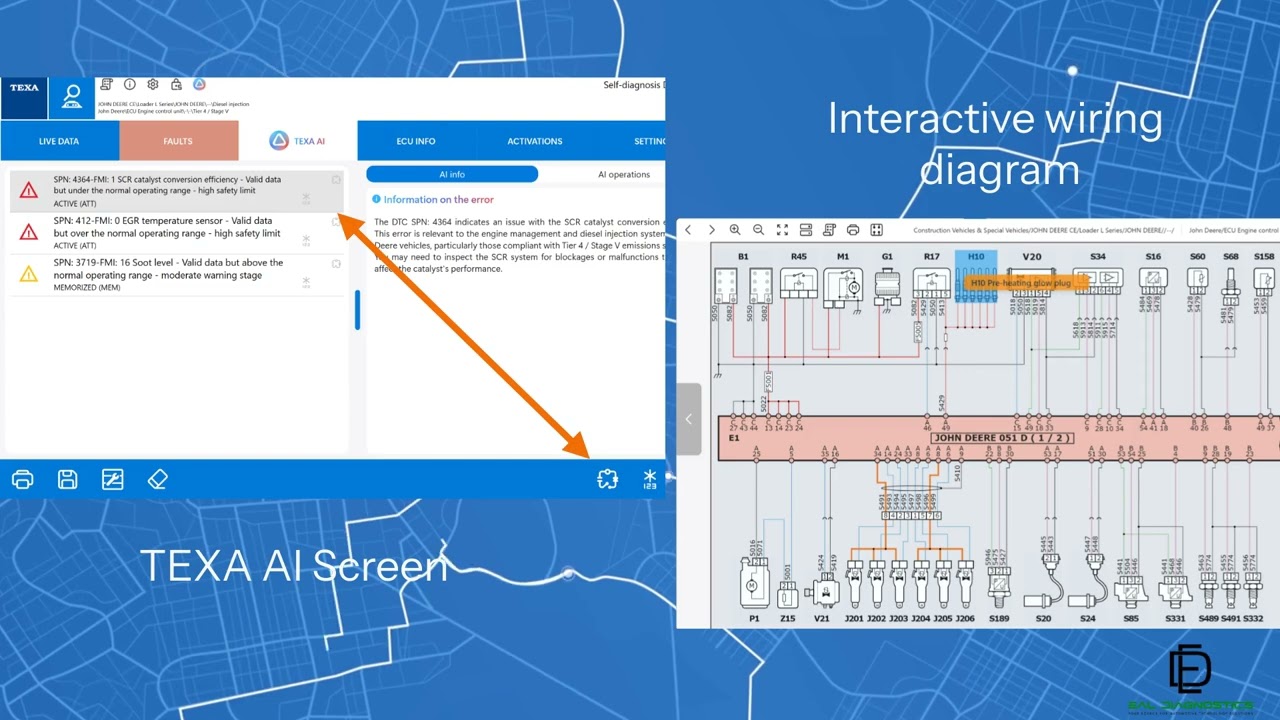Open the locked clipboard icon in header
The width and height of the screenshot is (1280, 720).
click(176, 85)
